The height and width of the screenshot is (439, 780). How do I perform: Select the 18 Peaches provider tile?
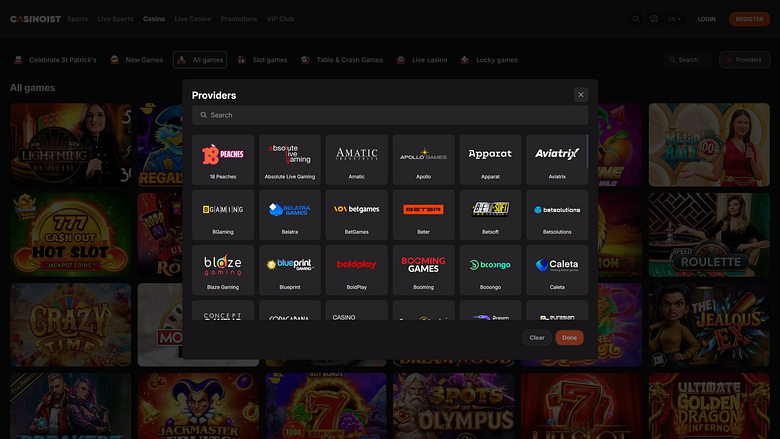[223, 160]
